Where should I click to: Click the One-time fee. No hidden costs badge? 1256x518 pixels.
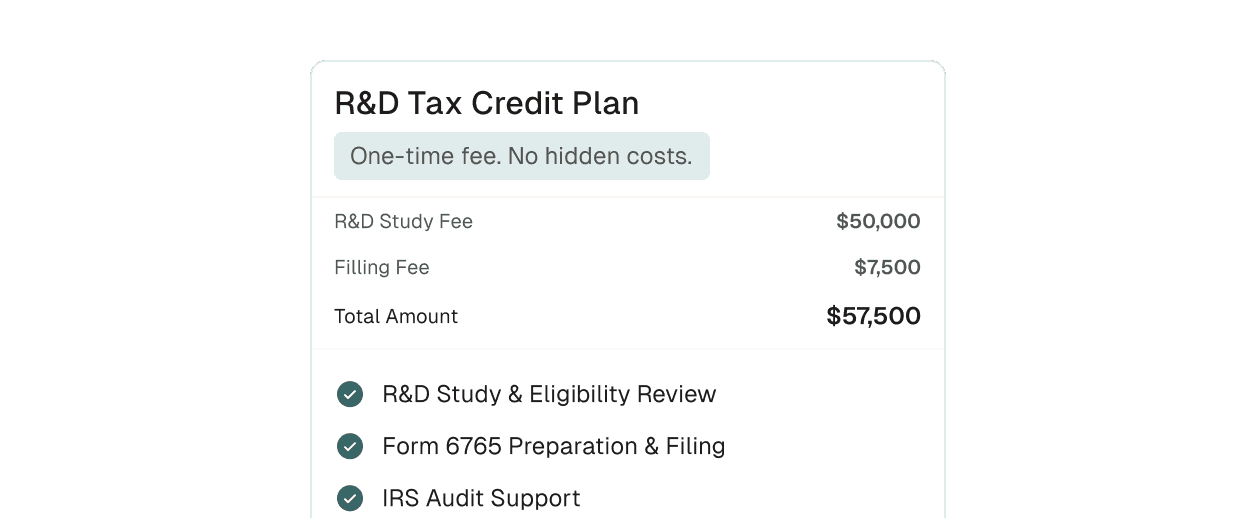(521, 156)
